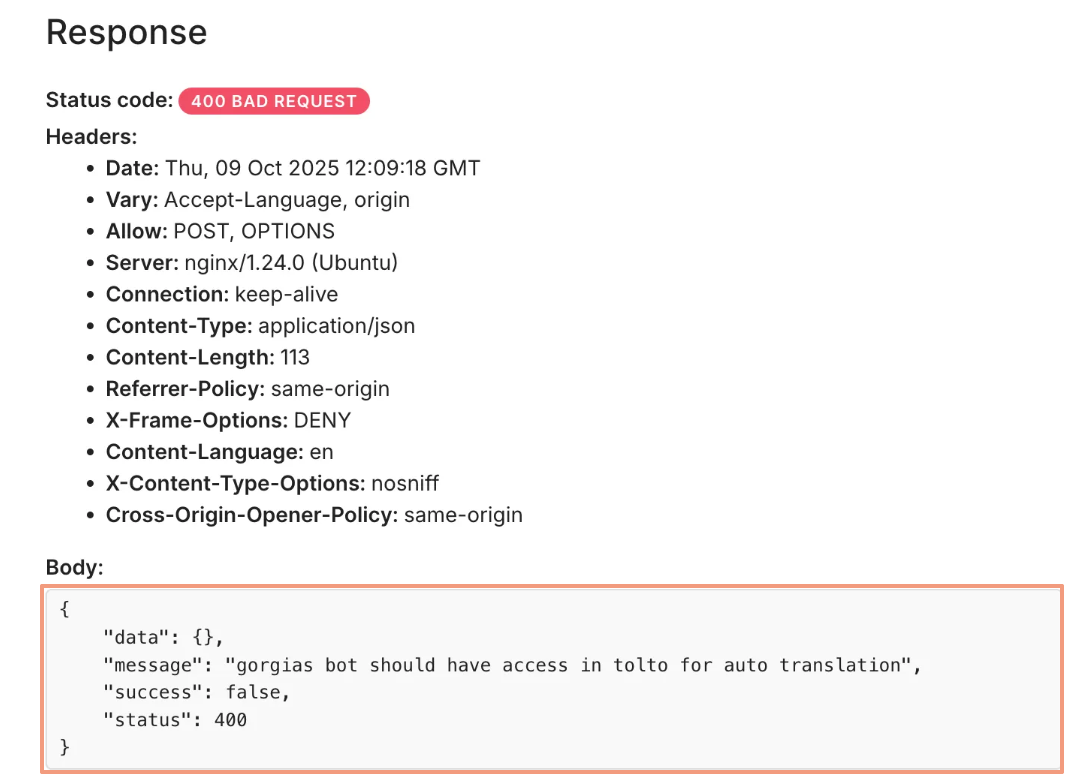Click the Cross-Origin-Opener-Policy header entry
1082x782 pixels.
314,515
